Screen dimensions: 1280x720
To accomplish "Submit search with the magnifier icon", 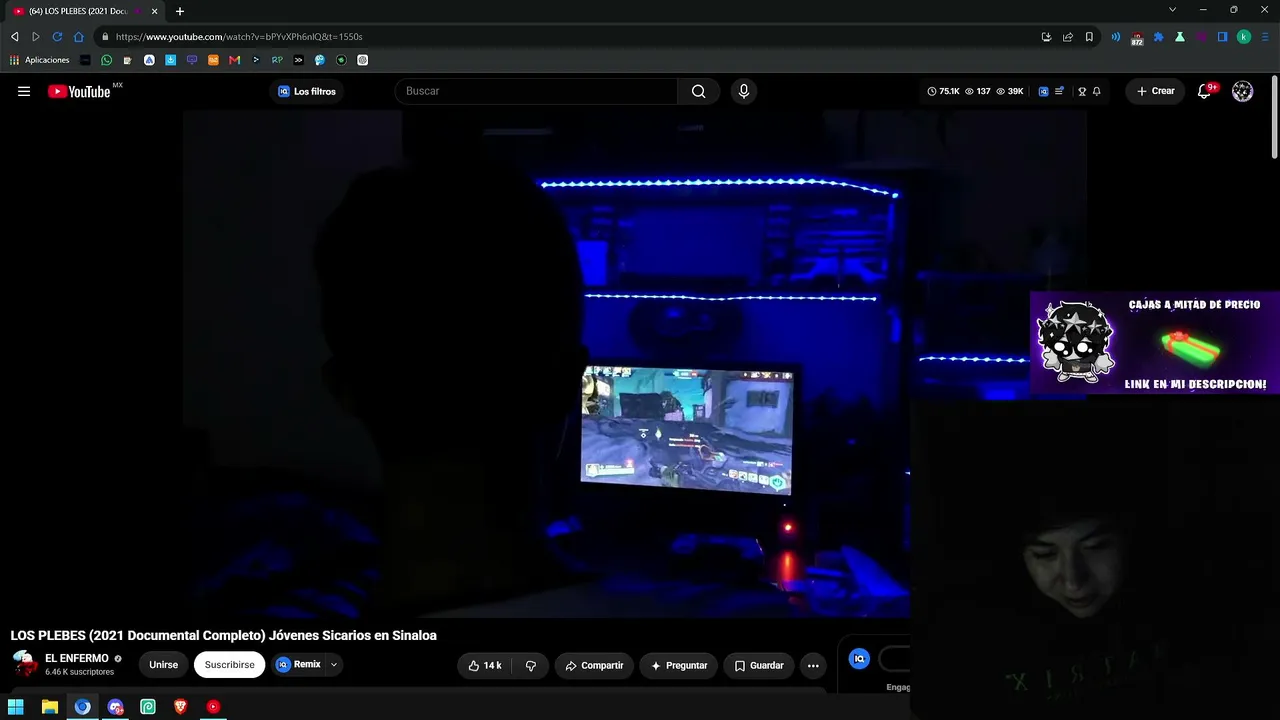I will click(698, 91).
